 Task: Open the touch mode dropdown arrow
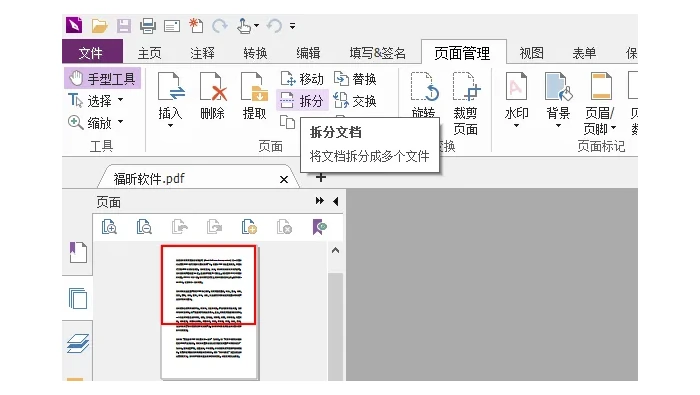(257, 25)
